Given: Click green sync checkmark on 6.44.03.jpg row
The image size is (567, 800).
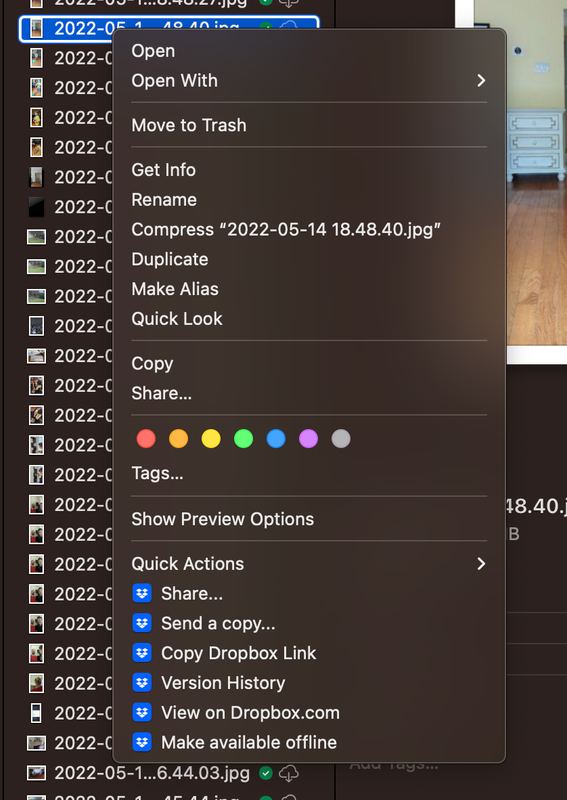Looking at the screenshot, I should [265, 773].
